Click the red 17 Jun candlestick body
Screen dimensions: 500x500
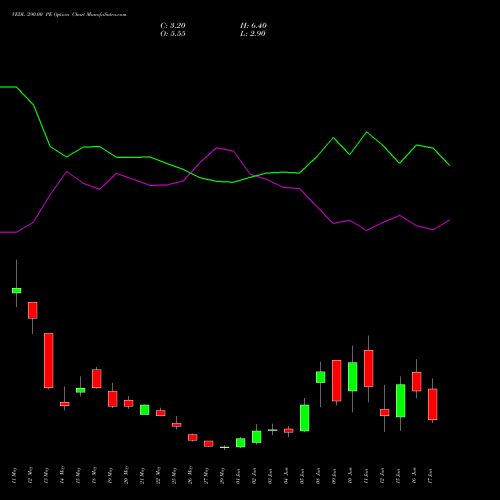pos(433,404)
